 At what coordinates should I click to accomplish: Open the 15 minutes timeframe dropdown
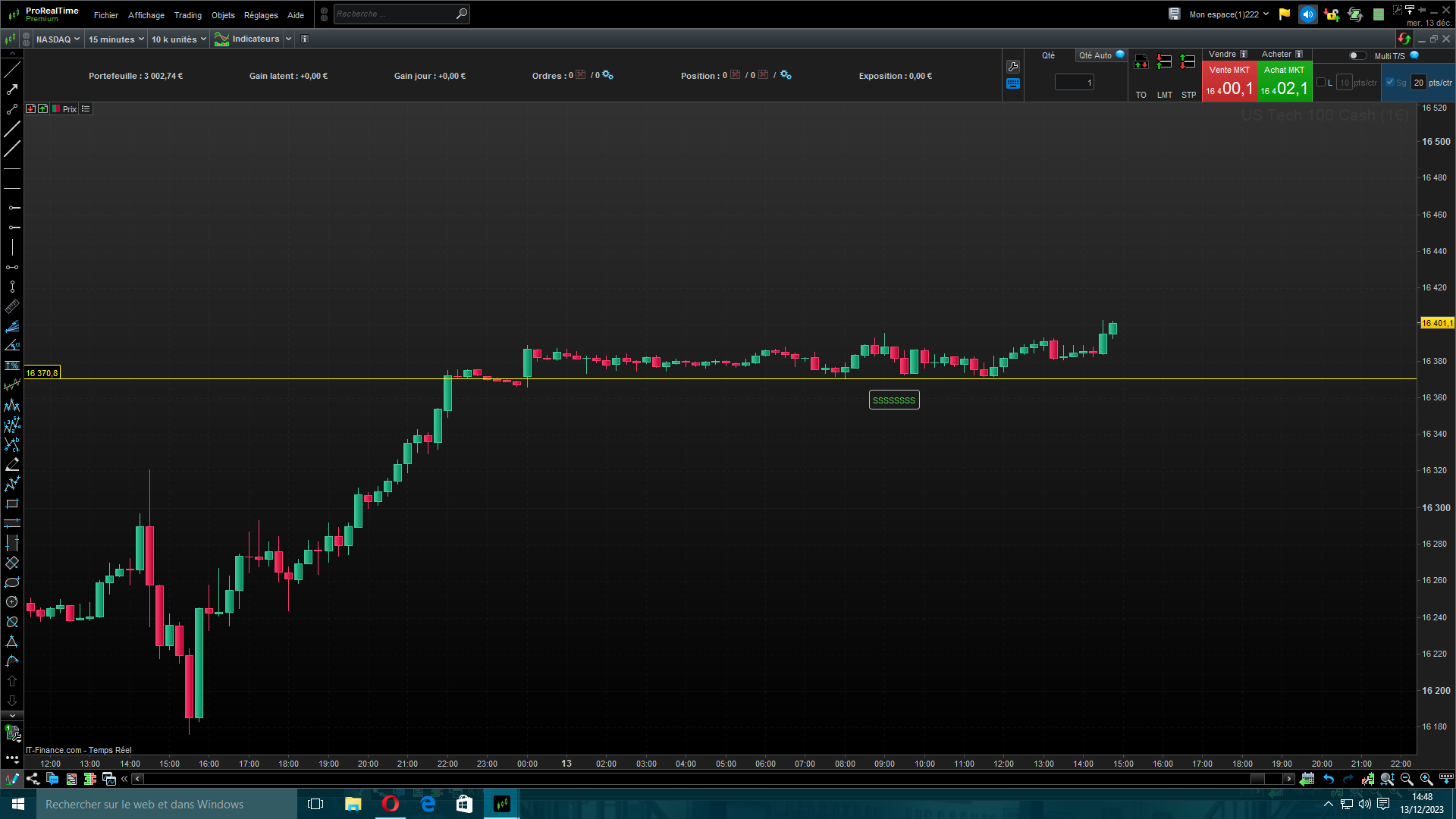pyautogui.click(x=115, y=39)
